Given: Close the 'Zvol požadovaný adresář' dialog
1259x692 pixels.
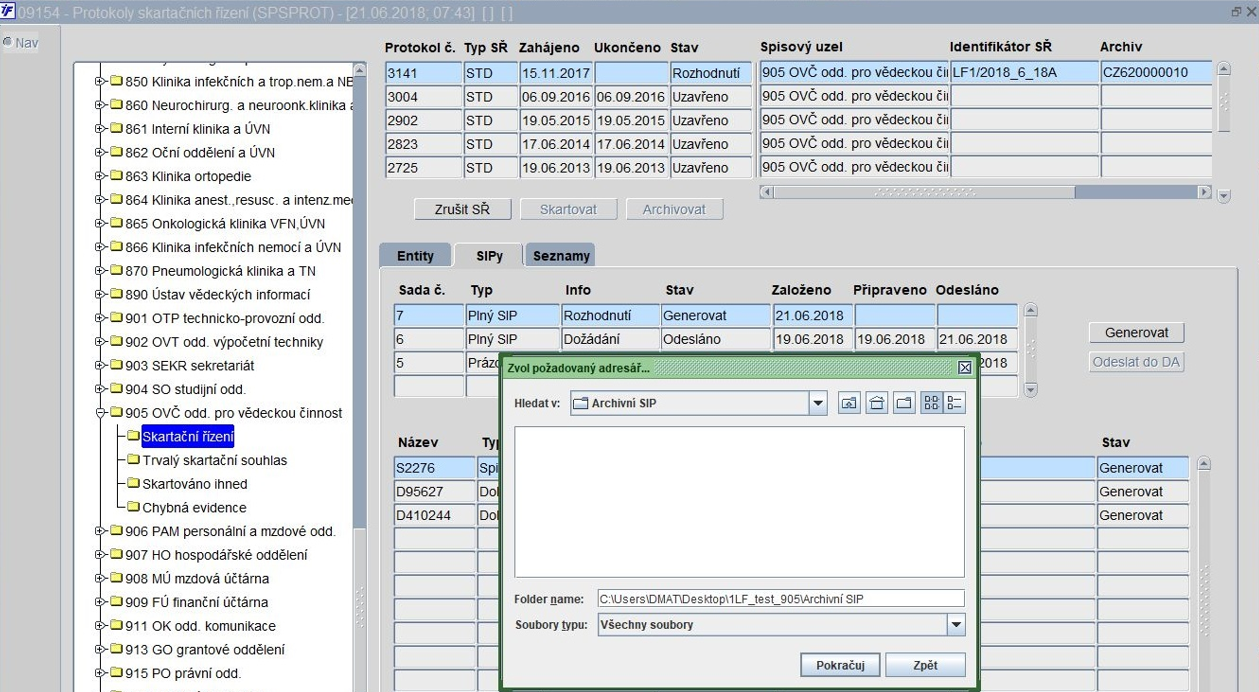Looking at the screenshot, I should point(964,368).
